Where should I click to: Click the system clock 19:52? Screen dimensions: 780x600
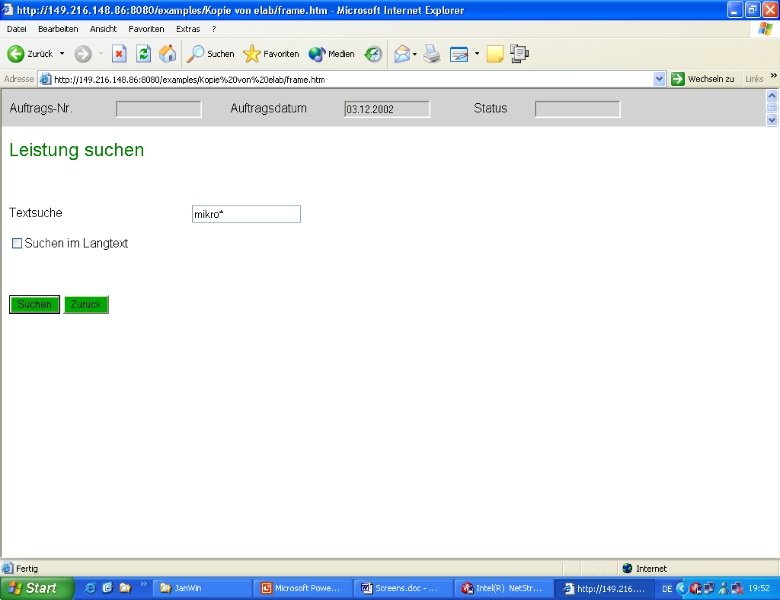coord(759,588)
